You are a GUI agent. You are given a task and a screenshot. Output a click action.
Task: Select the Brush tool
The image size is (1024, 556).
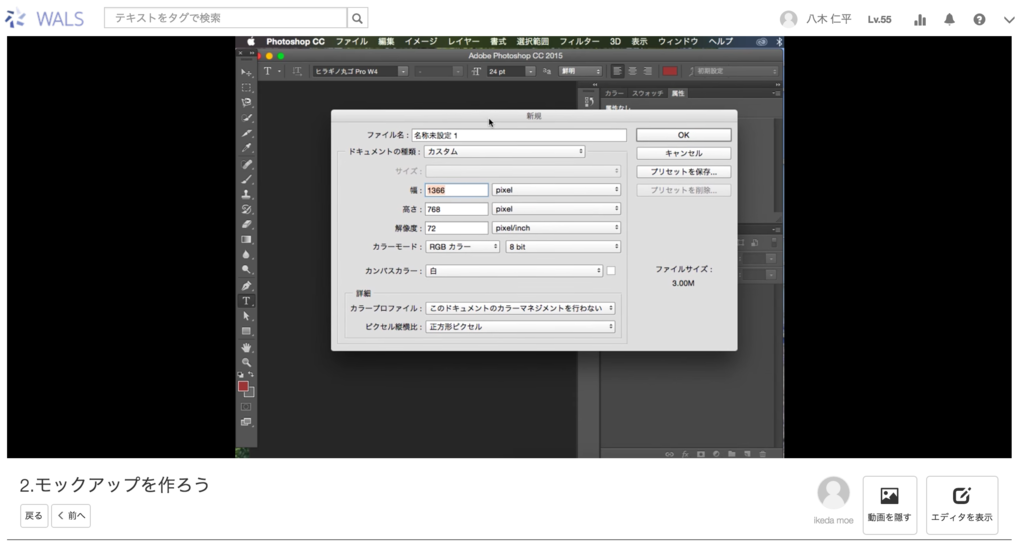point(246,179)
